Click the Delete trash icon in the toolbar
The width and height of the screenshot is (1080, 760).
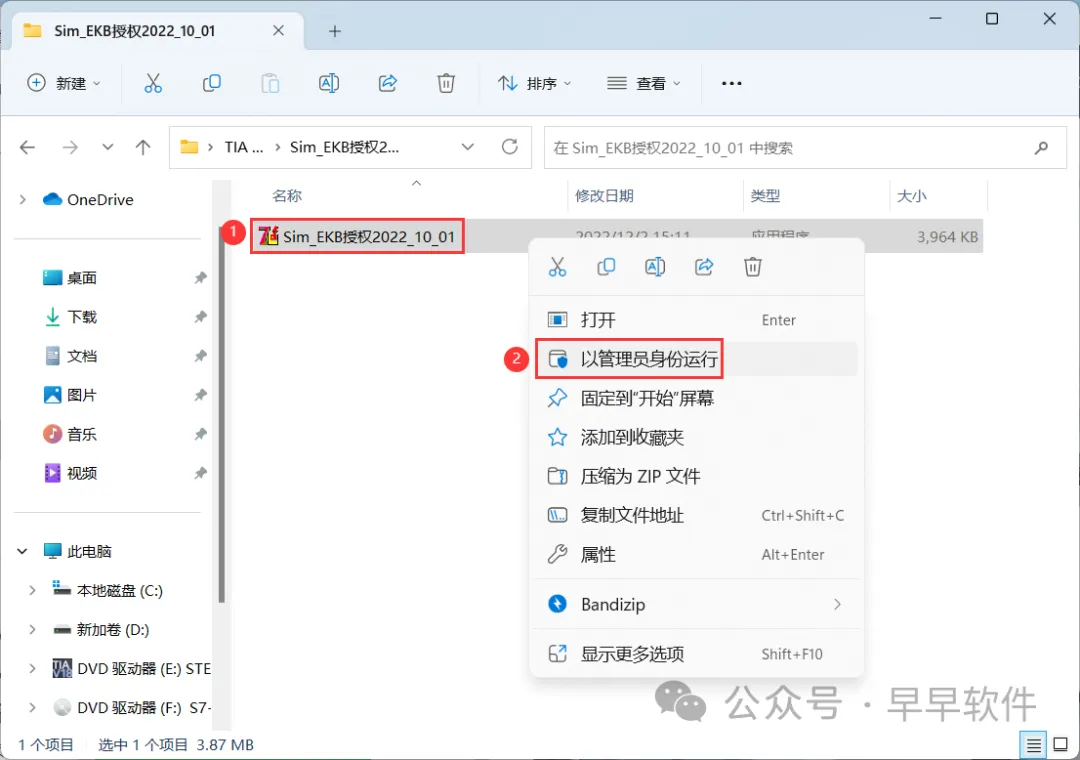pos(446,83)
